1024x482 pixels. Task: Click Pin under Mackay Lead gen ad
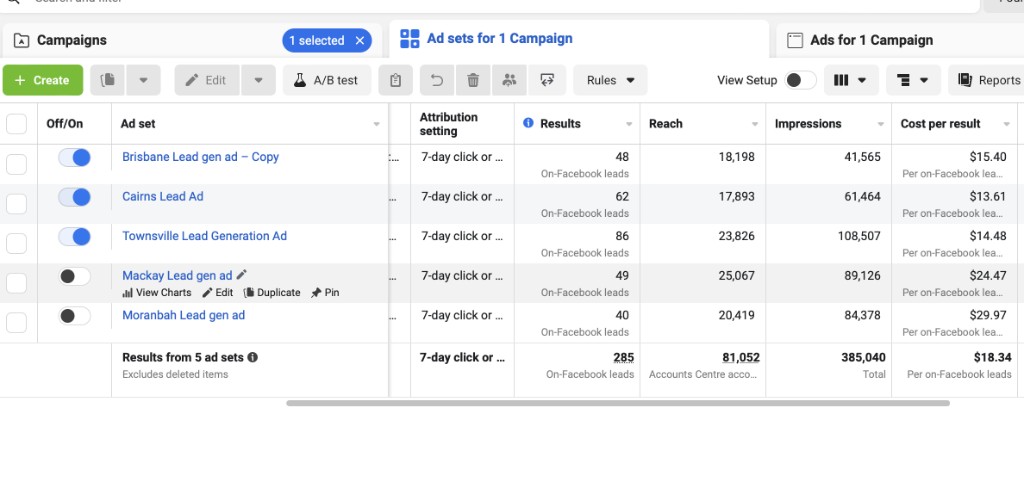tap(325, 293)
